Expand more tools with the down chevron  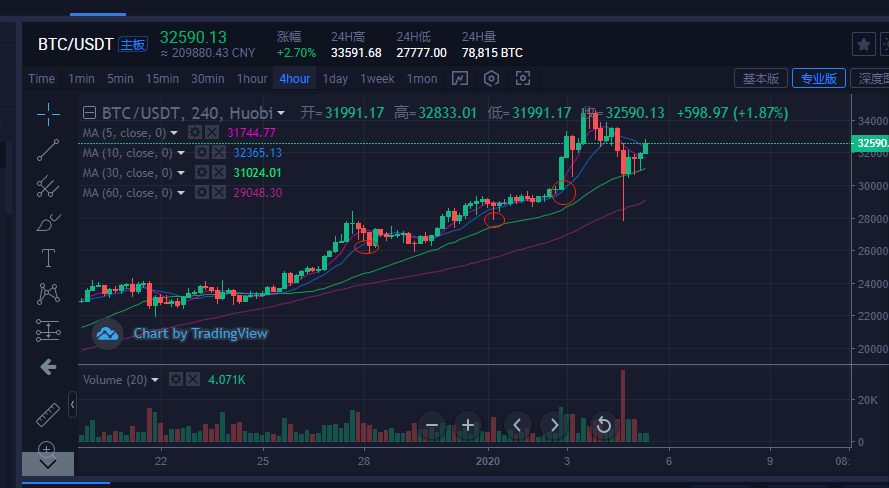point(48,464)
